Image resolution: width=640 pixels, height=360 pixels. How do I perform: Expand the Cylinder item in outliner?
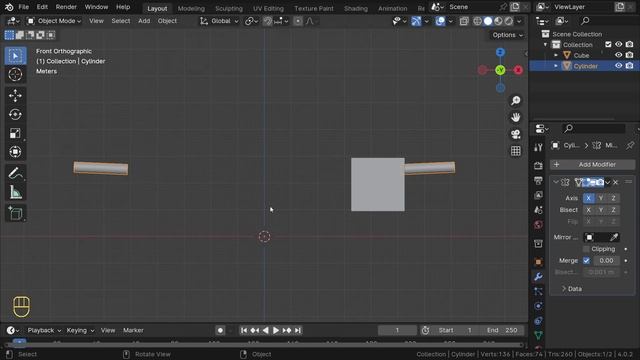point(556,66)
